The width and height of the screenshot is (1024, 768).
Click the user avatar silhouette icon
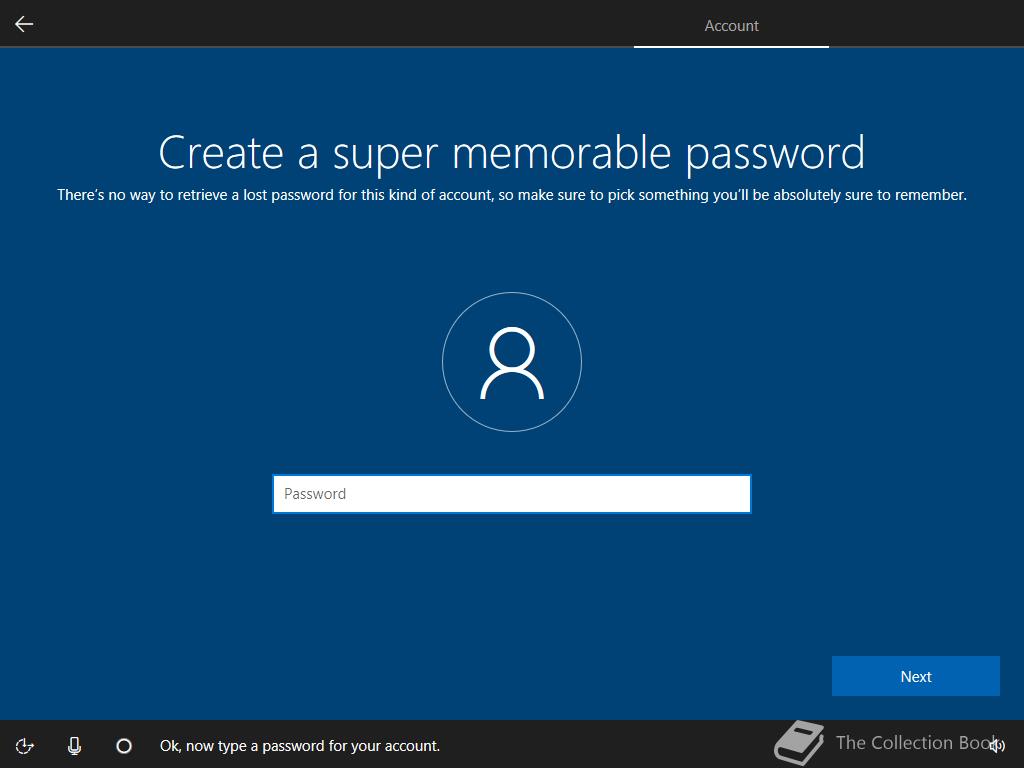point(512,362)
